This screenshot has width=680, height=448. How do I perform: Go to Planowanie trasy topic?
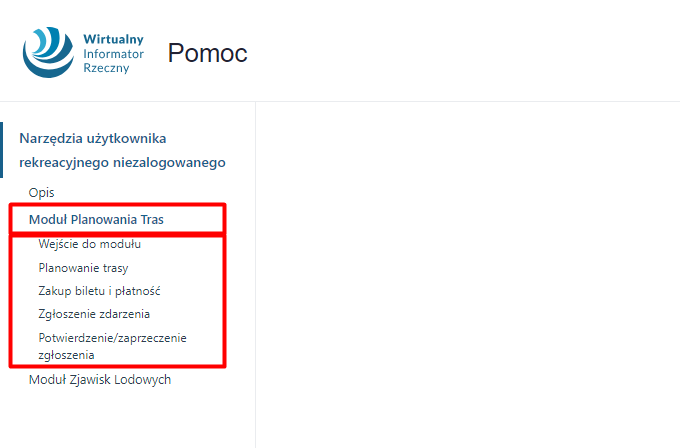tap(83, 268)
